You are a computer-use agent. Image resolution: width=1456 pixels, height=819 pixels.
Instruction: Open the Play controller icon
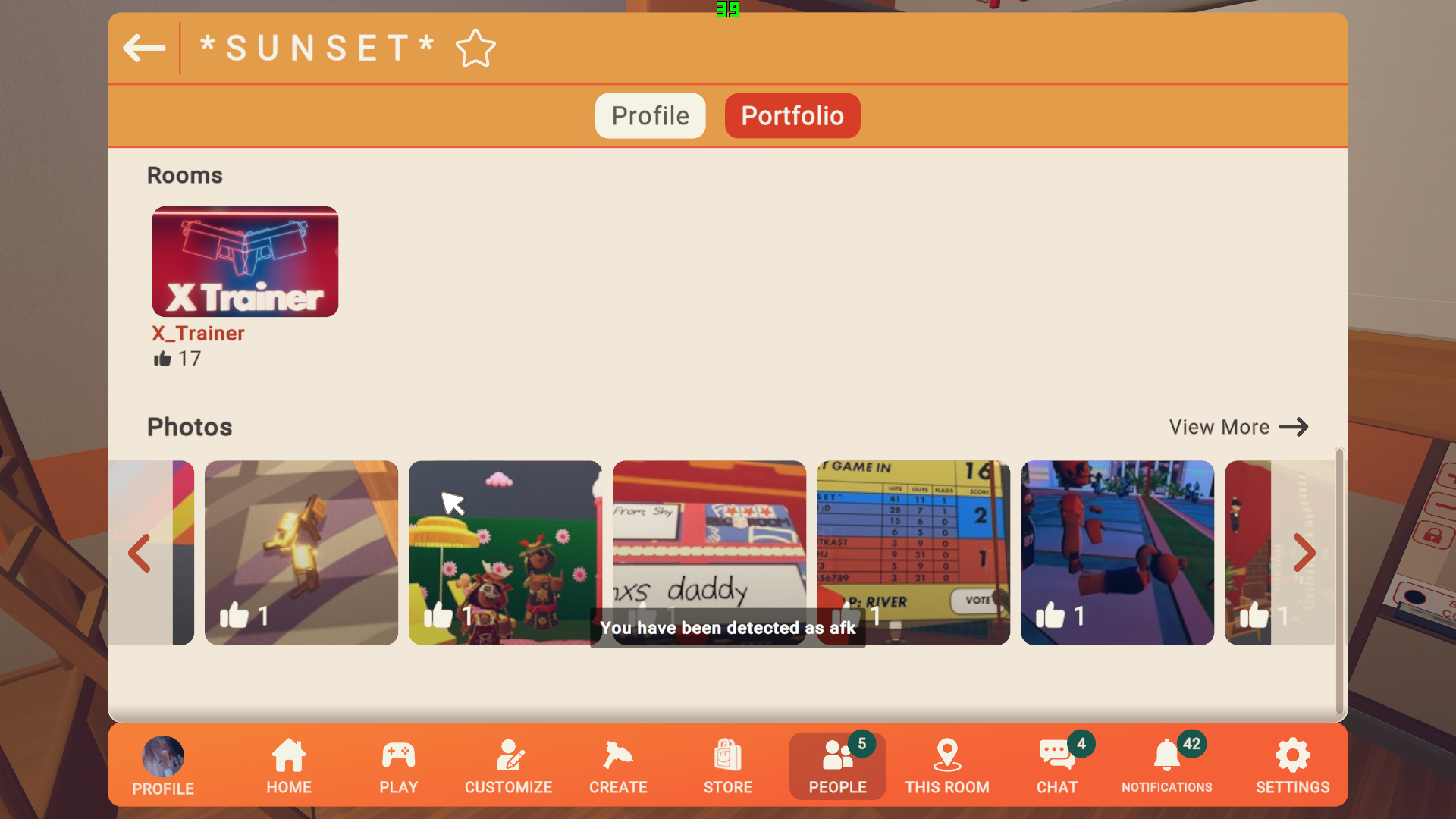tap(399, 766)
